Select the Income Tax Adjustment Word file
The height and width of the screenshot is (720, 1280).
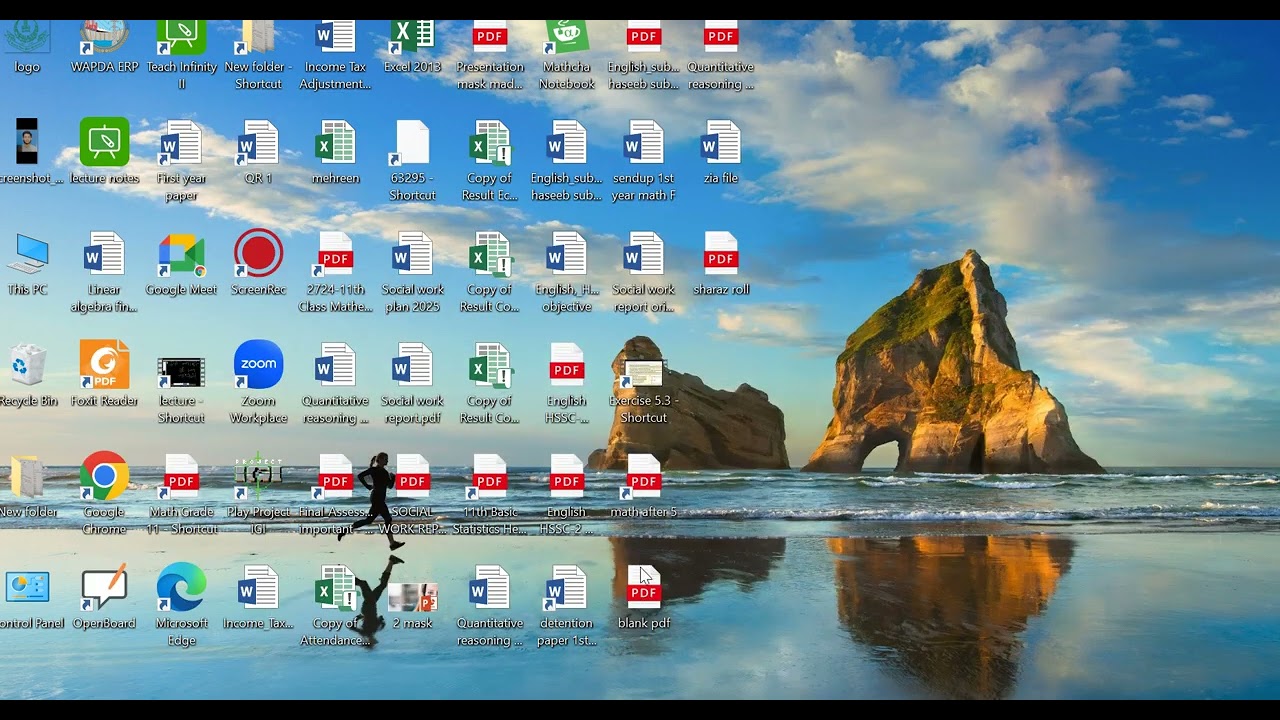pyautogui.click(x=335, y=55)
